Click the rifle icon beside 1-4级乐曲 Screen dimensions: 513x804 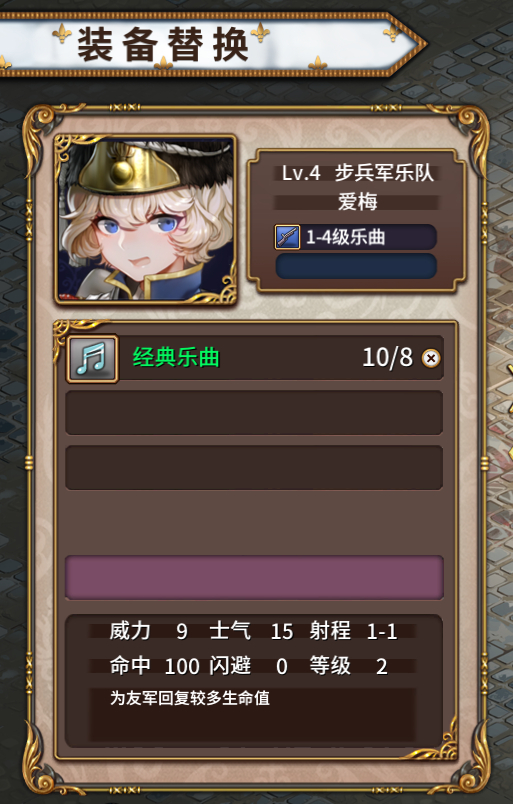(x=287, y=237)
